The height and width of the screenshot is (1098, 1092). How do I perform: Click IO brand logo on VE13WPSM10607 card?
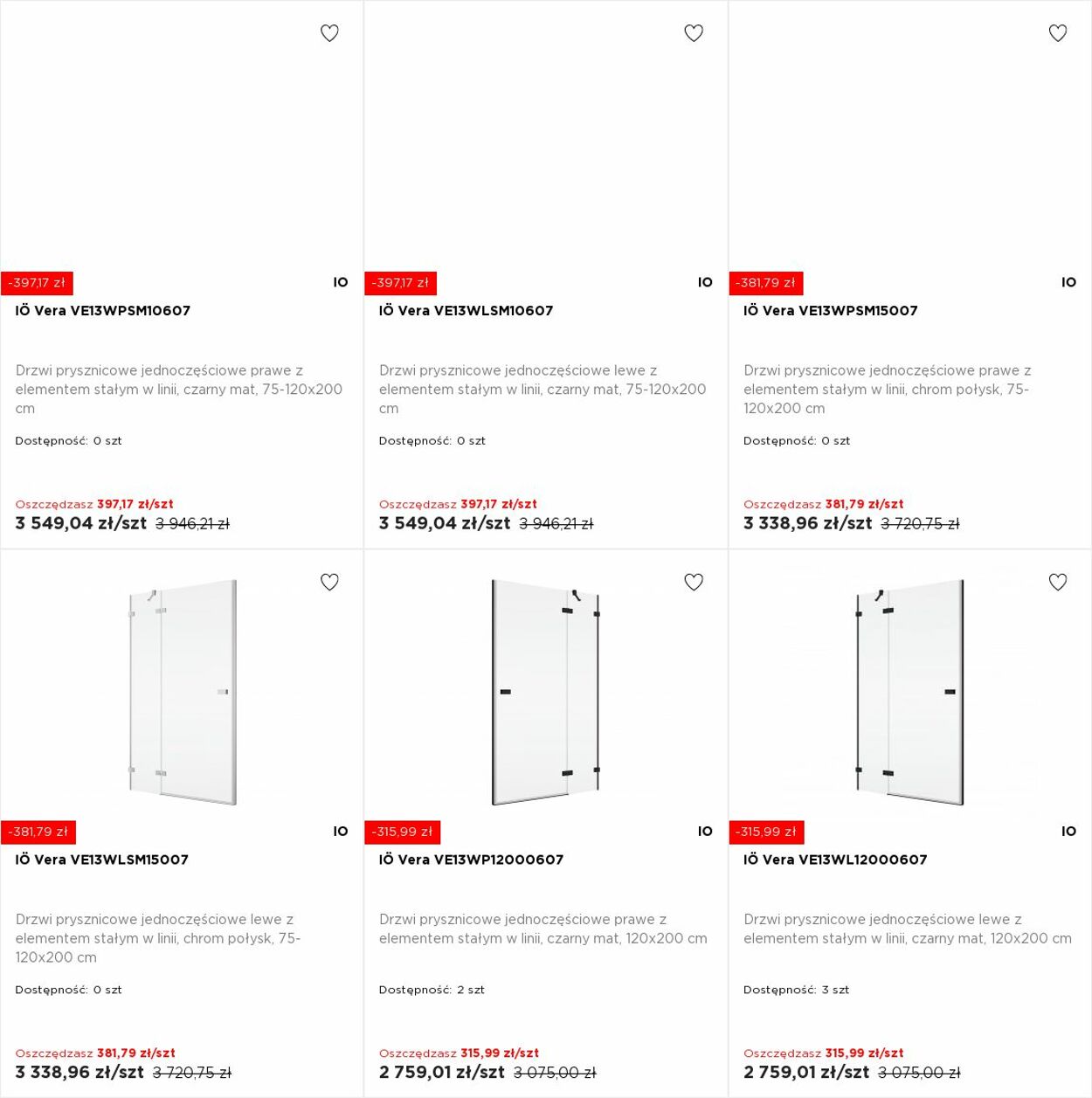click(x=341, y=282)
